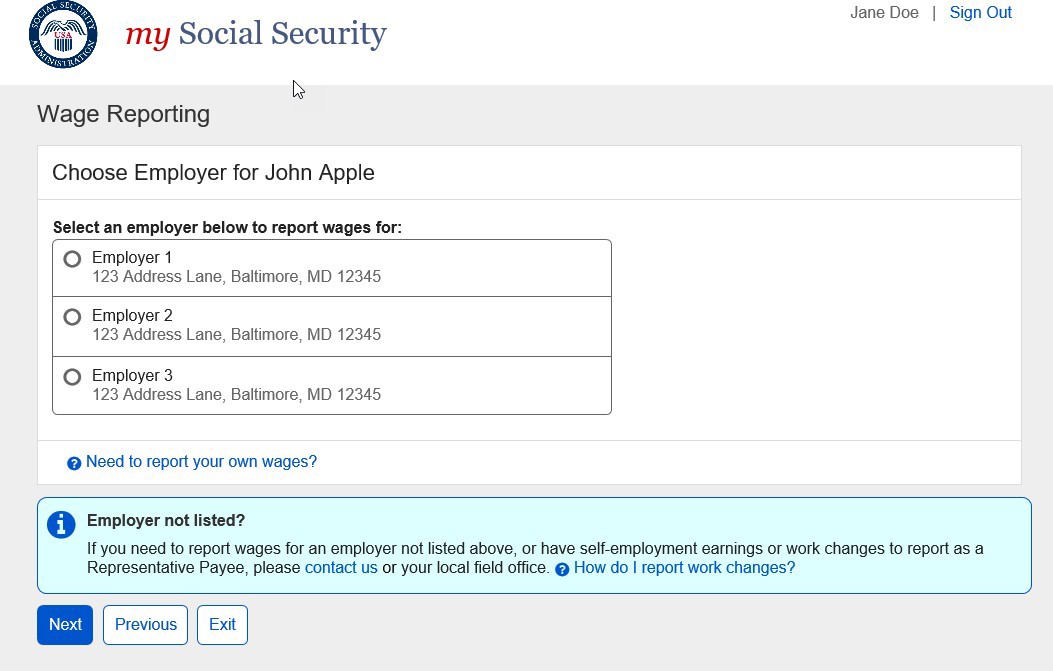Choose the Employer 2 radio option

(x=72, y=317)
